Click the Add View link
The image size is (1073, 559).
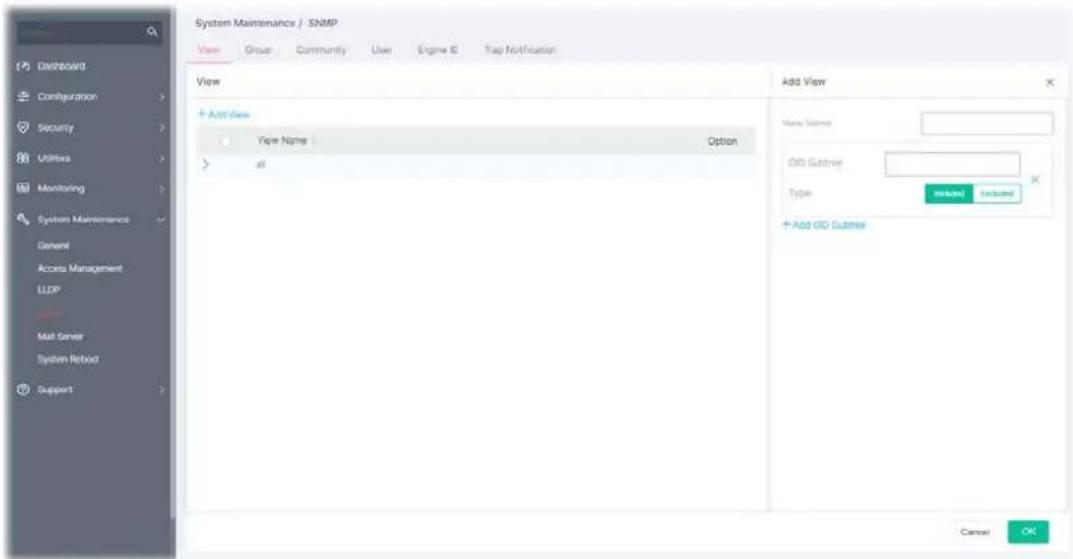(224, 114)
